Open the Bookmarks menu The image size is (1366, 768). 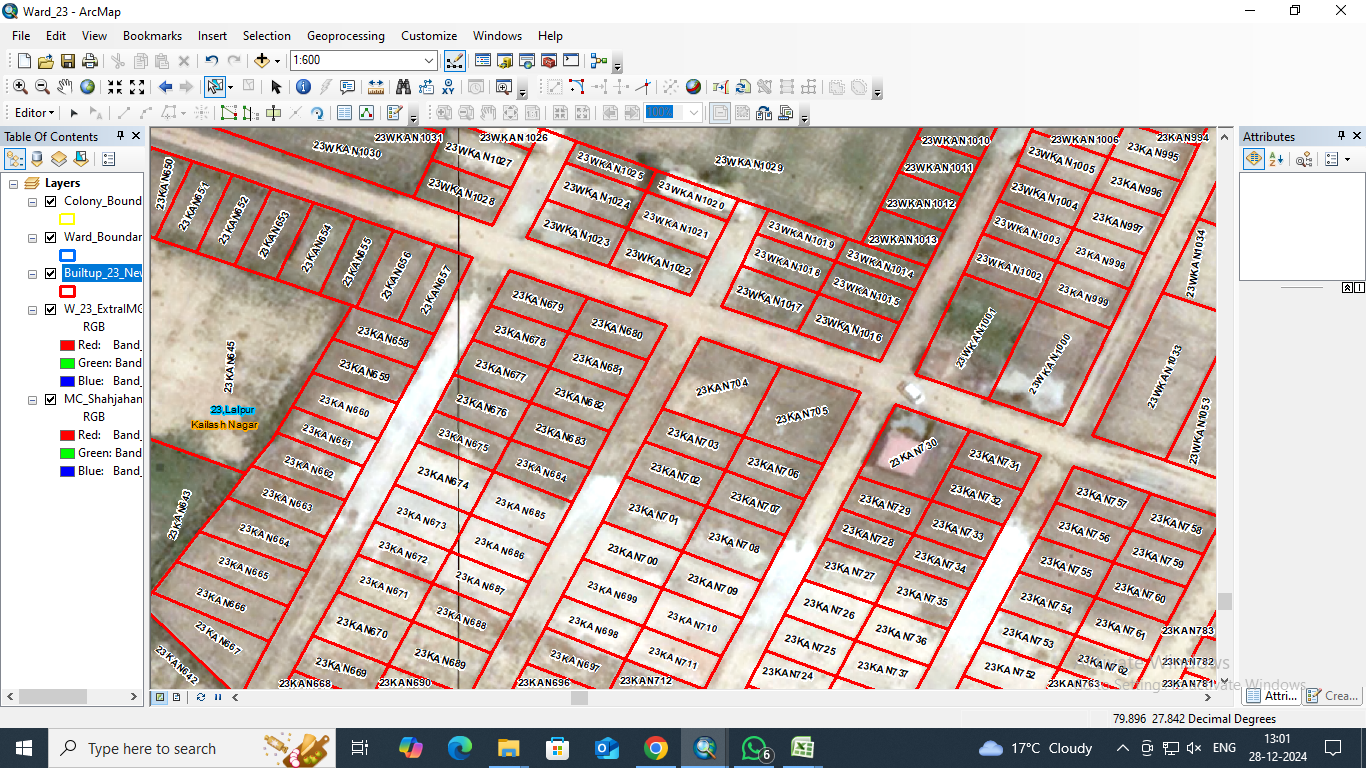(x=152, y=35)
